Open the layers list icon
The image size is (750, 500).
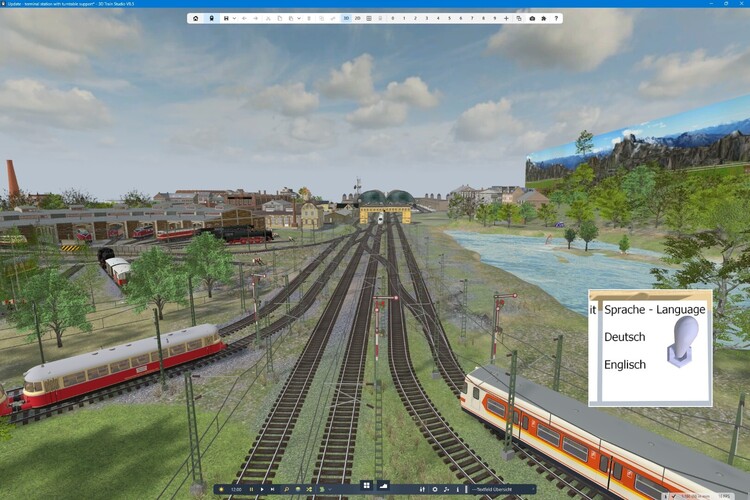point(369,18)
